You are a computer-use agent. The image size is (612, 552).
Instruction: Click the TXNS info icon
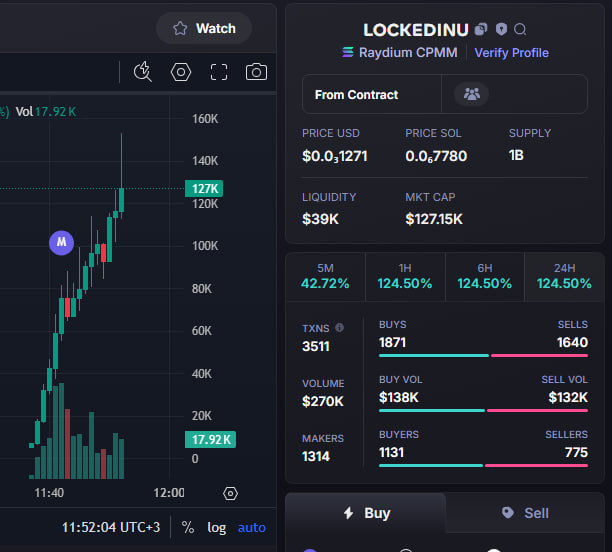340,328
